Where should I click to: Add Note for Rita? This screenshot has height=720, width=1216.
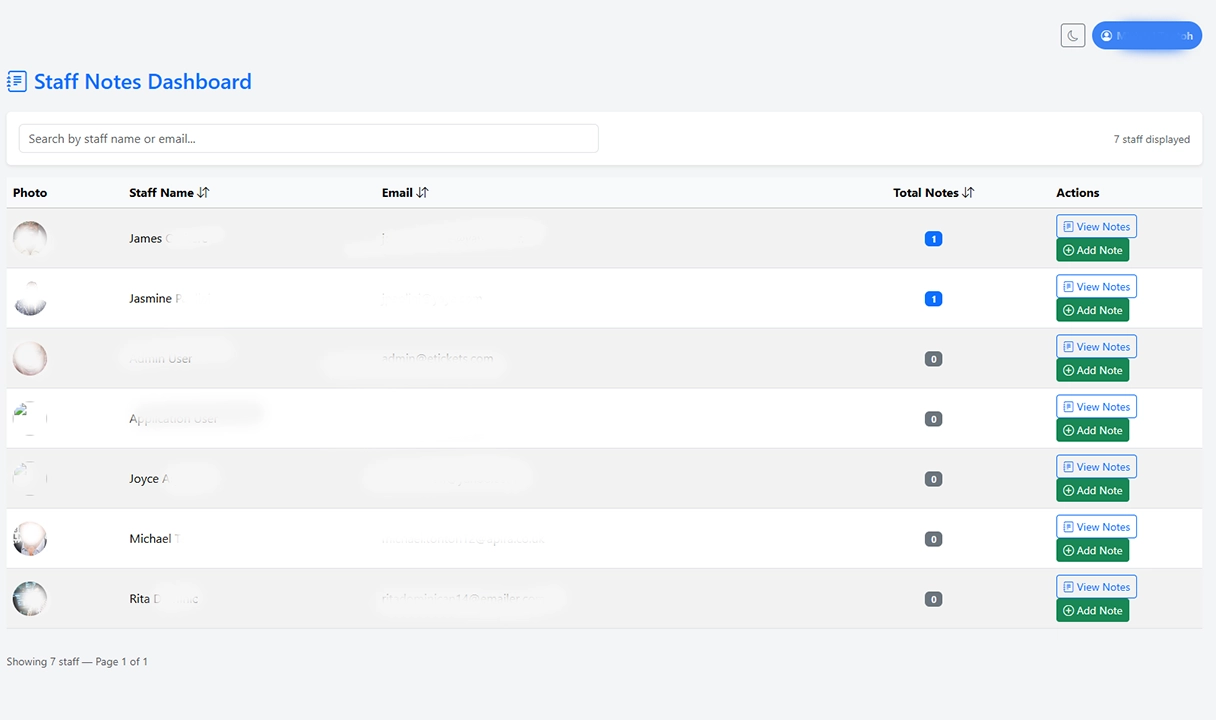pyautogui.click(x=1092, y=610)
